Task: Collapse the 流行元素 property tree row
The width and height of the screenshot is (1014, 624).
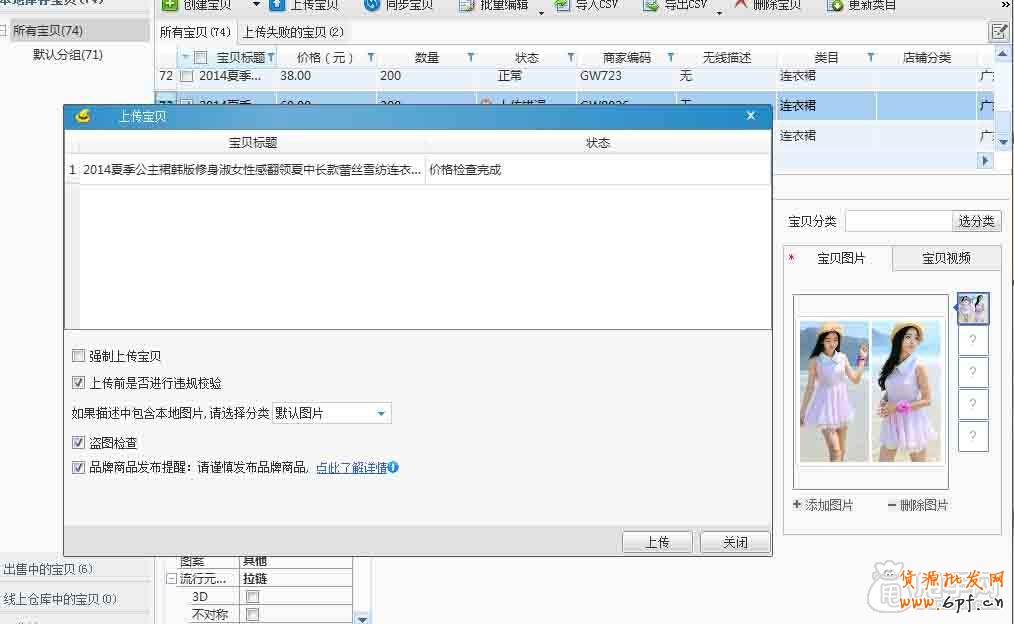Action: [171, 579]
